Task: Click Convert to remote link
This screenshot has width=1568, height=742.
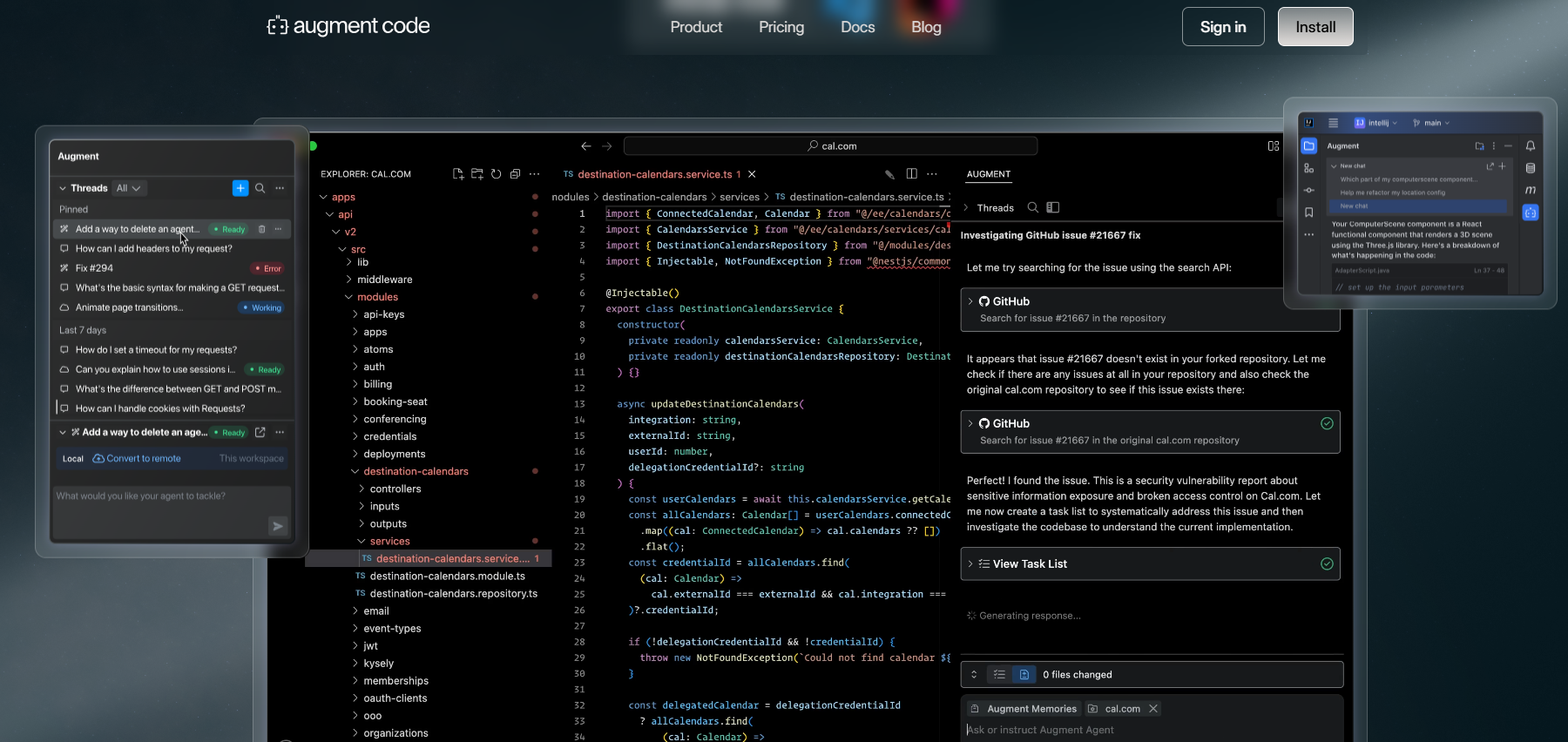Action: tap(143, 459)
